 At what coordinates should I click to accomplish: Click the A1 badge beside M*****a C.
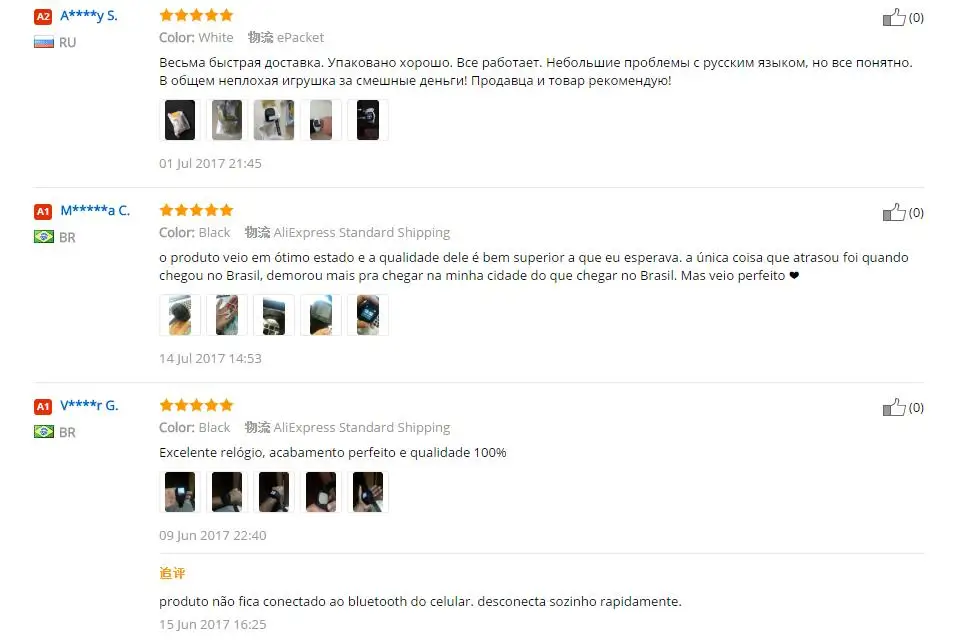[x=43, y=212]
